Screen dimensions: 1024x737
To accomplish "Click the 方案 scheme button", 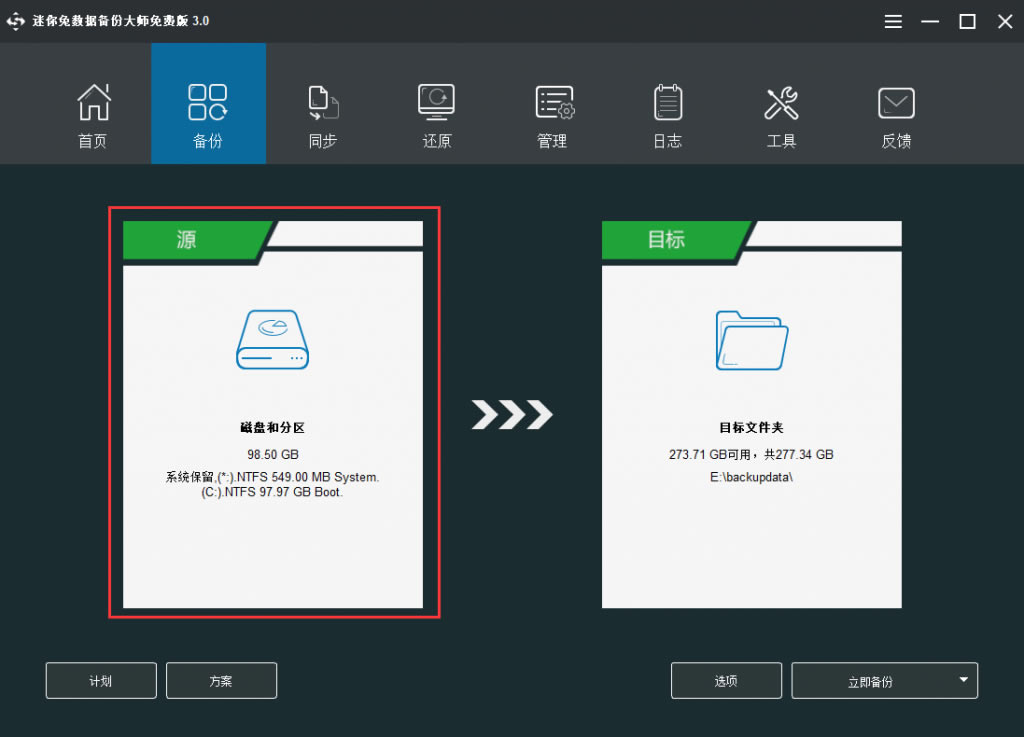I will (x=221, y=681).
